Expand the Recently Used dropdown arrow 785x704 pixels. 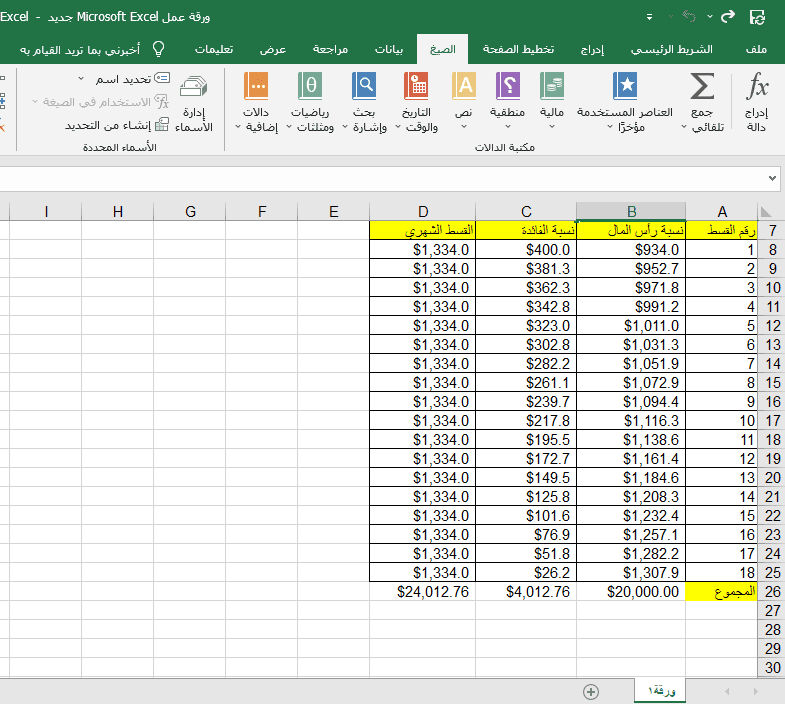coord(610,127)
